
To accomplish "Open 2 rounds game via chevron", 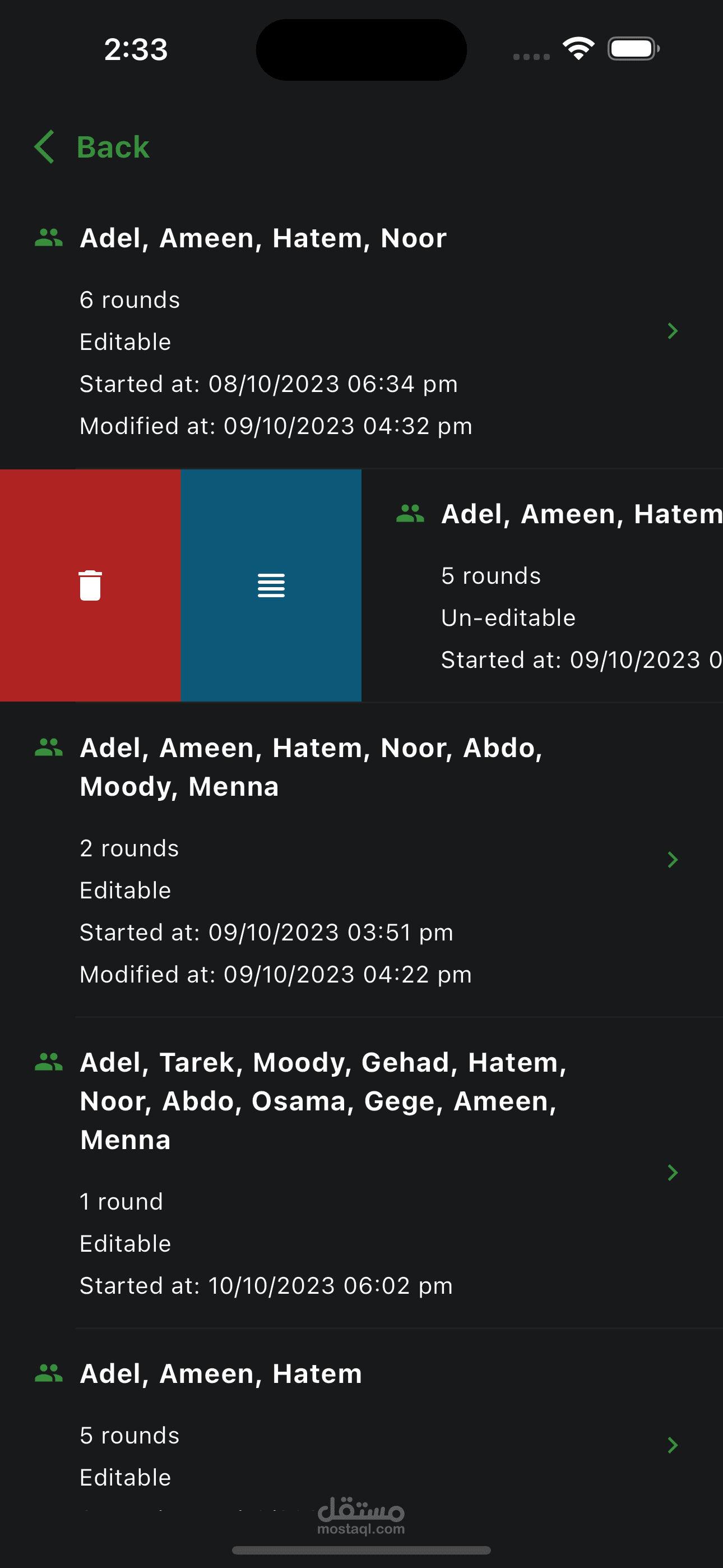I will [673, 860].
